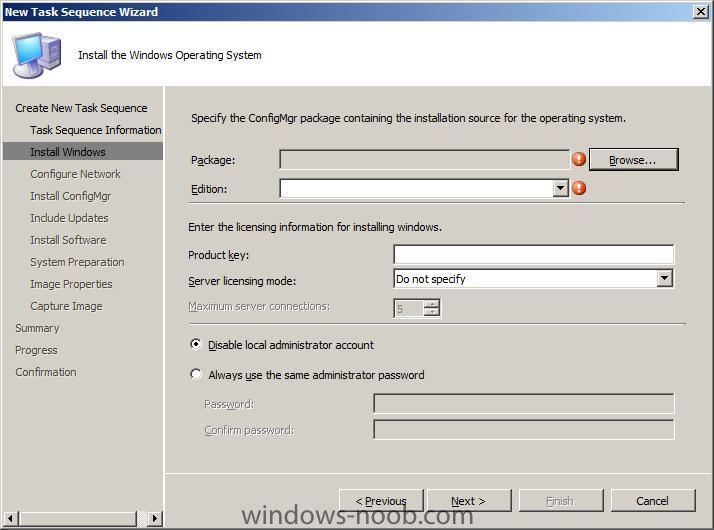Select the Configure Network step
Screen dimensions: 714x530
click(x=76, y=174)
